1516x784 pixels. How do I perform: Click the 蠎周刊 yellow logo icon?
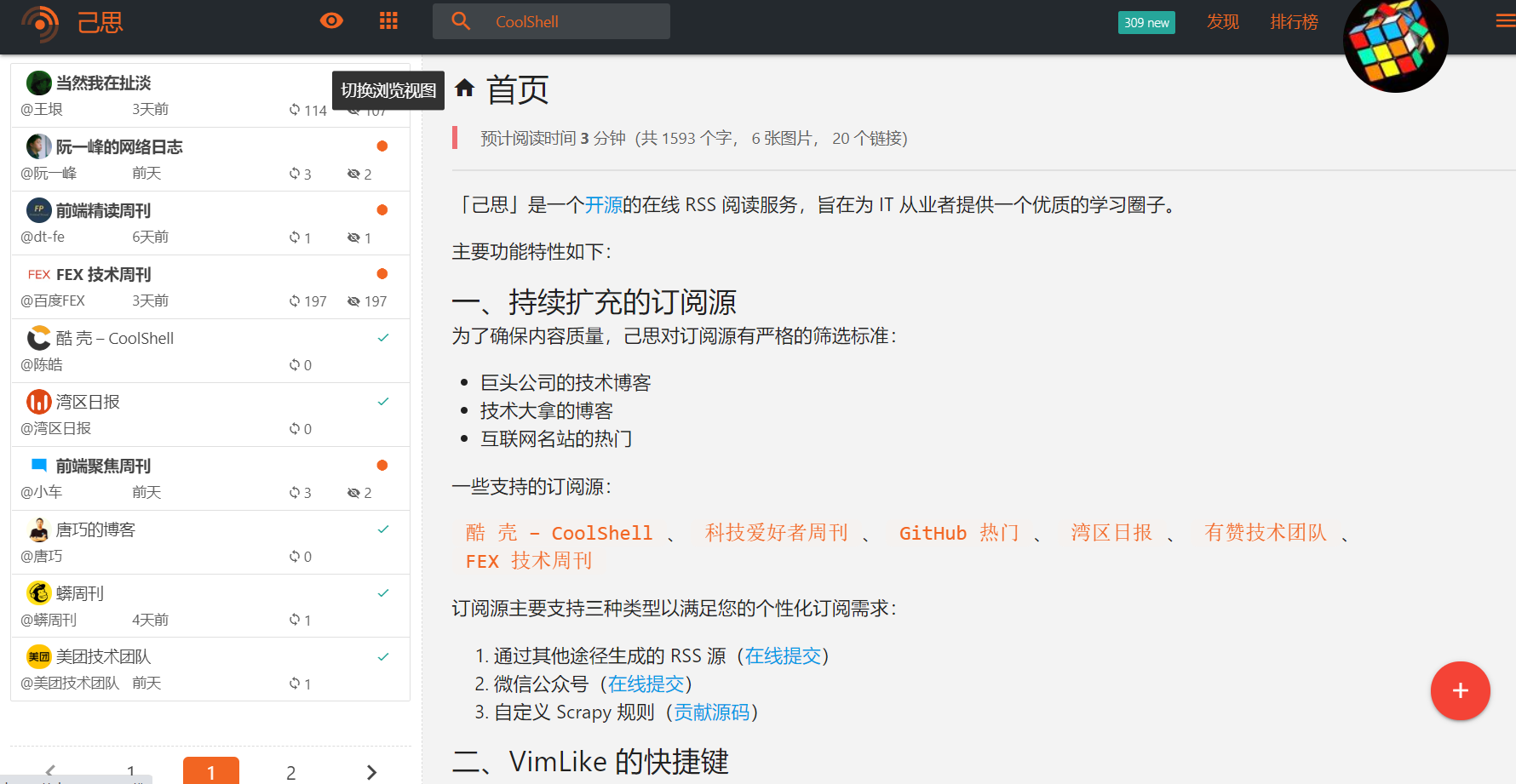pyautogui.click(x=38, y=592)
